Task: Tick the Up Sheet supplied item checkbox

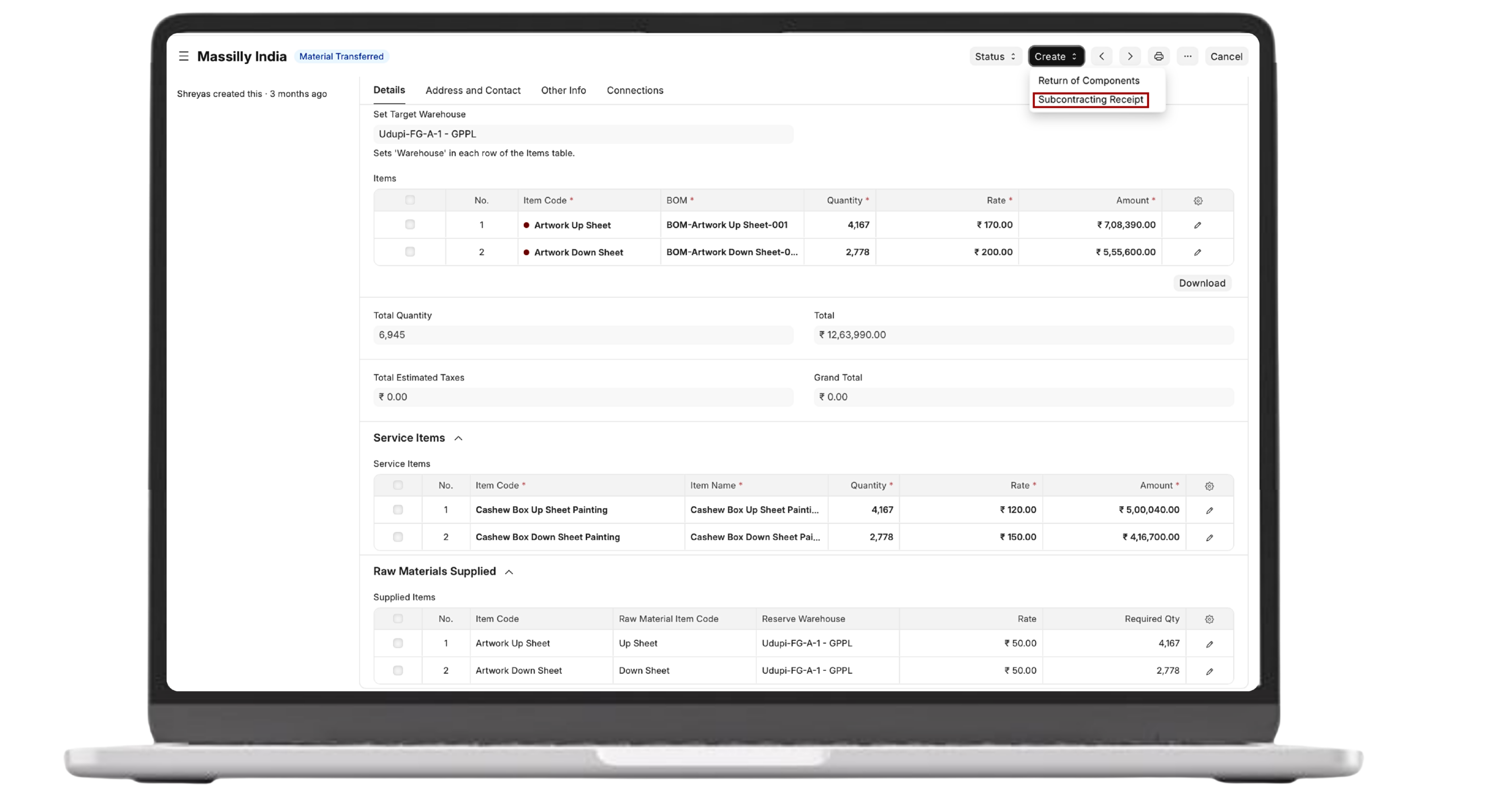Action: pos(398,643)
